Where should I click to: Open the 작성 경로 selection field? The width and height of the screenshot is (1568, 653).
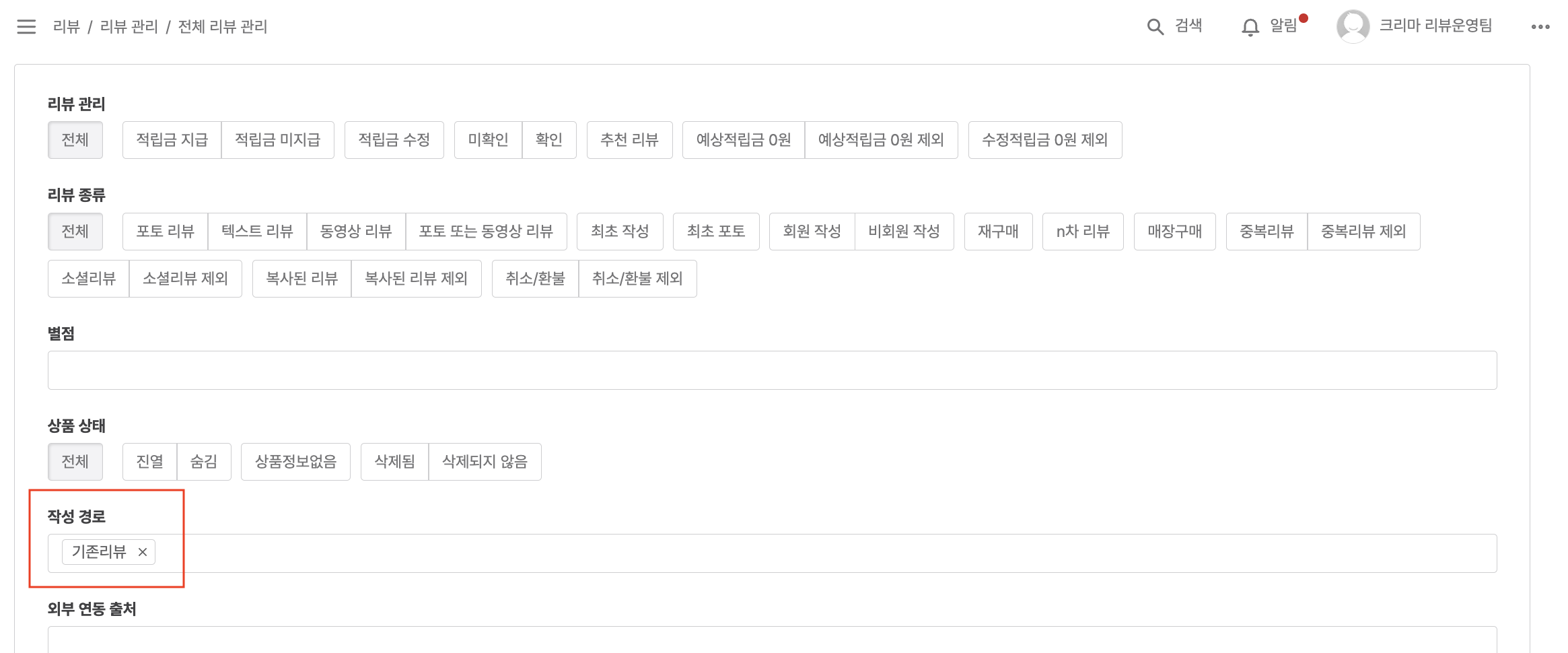point(808,553)
